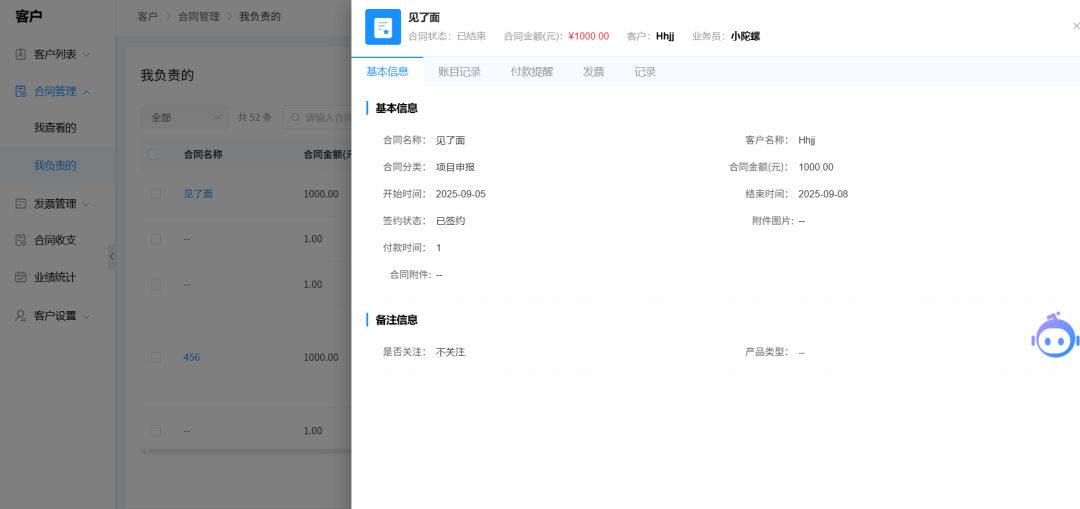
Task: Click the 共 52 条 count text
Action: (x=255, y=117)
